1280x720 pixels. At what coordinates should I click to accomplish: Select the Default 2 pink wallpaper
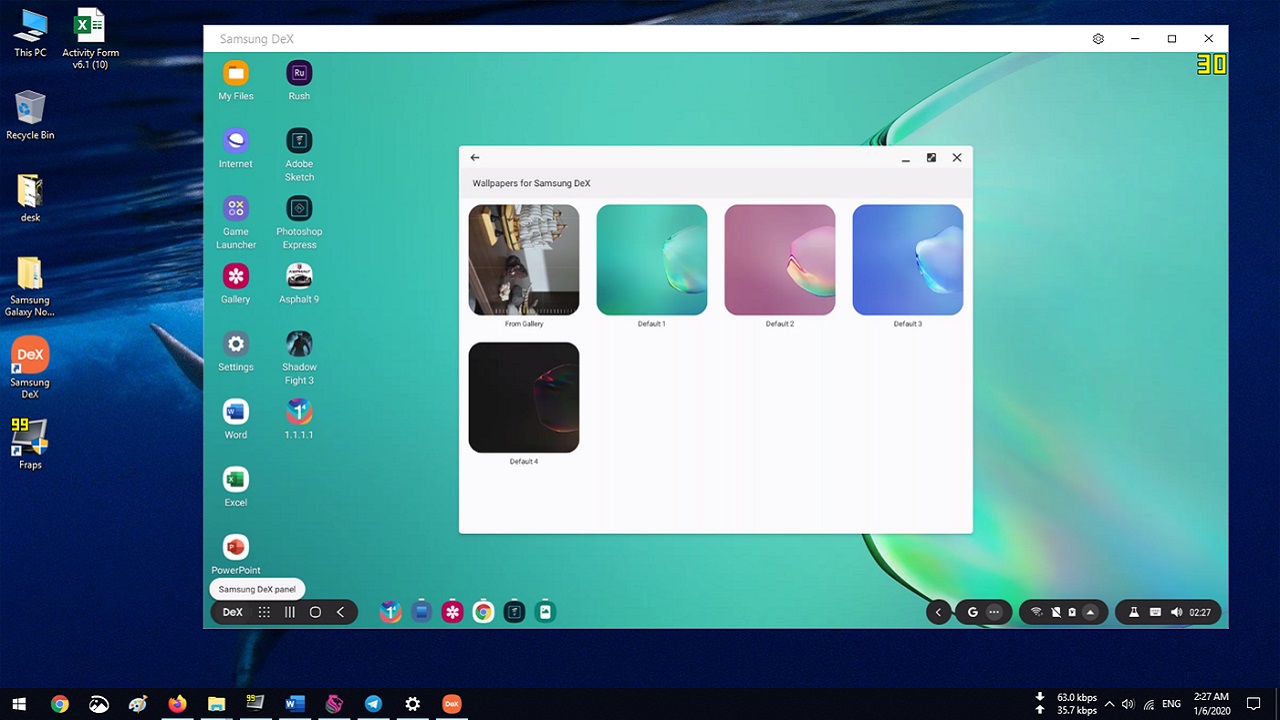point(780,260)
